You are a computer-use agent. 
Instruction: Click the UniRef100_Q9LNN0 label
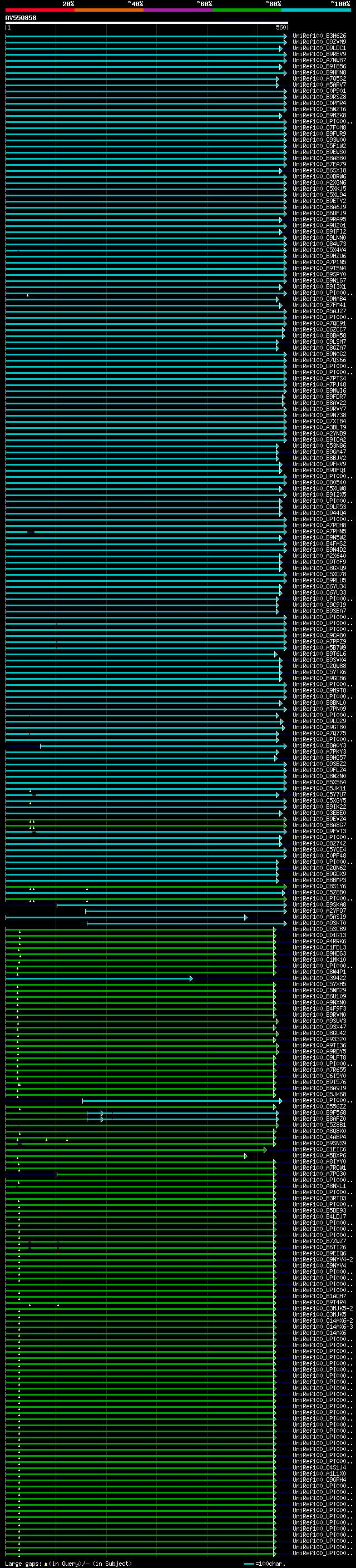(x=319, y=238)
